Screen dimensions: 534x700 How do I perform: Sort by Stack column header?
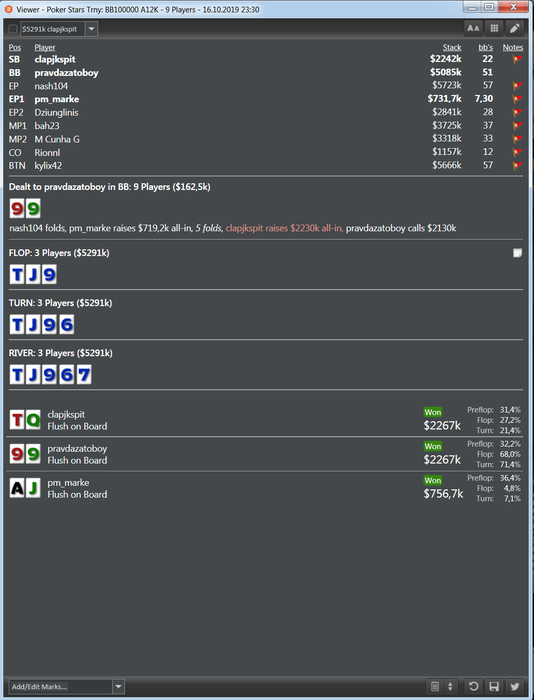coord(452,47)
